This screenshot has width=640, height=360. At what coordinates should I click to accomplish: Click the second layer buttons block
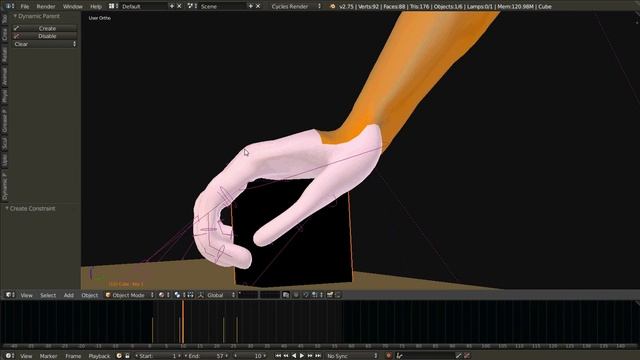pos(270,295)
